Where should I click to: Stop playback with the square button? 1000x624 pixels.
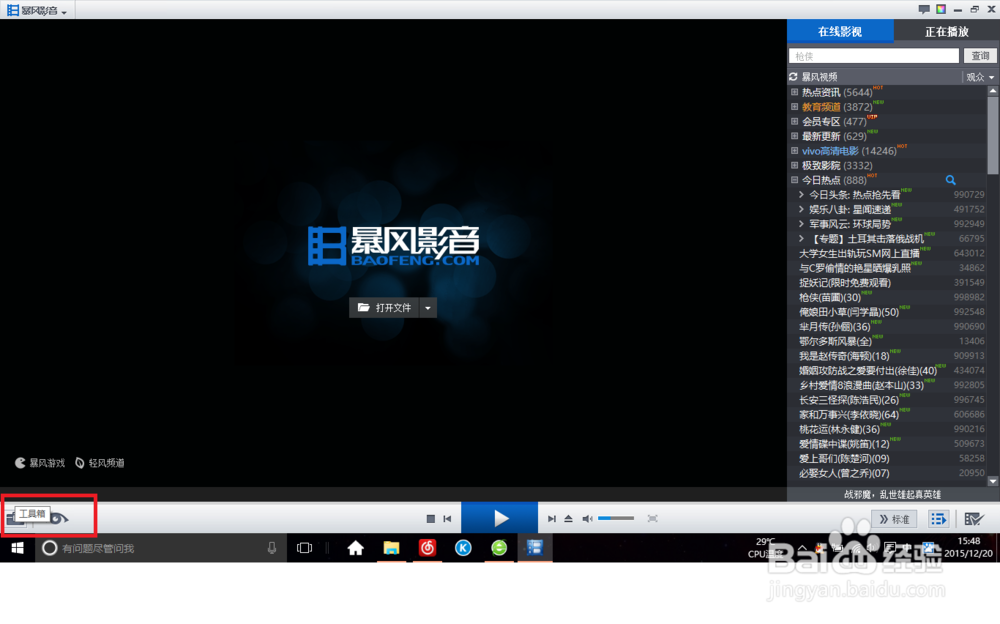(430, 519)
